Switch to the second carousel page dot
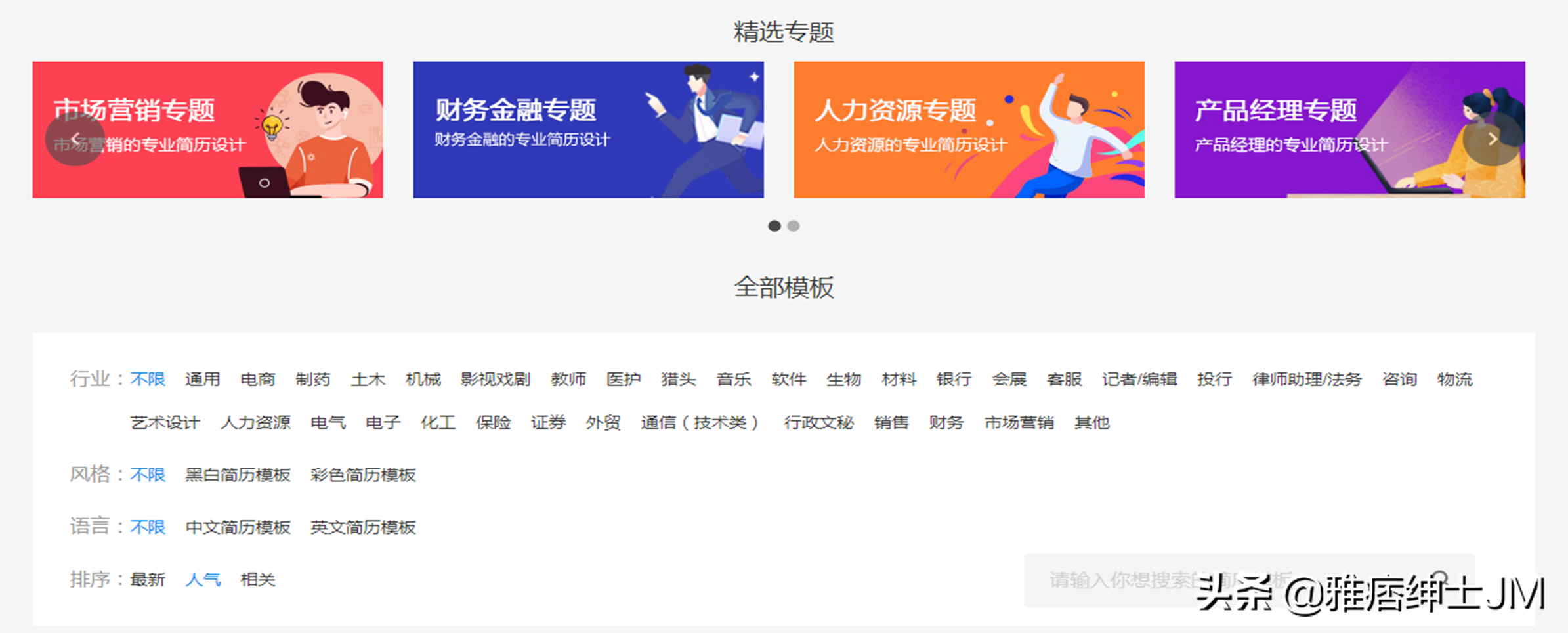 click(x=794, y=226)
